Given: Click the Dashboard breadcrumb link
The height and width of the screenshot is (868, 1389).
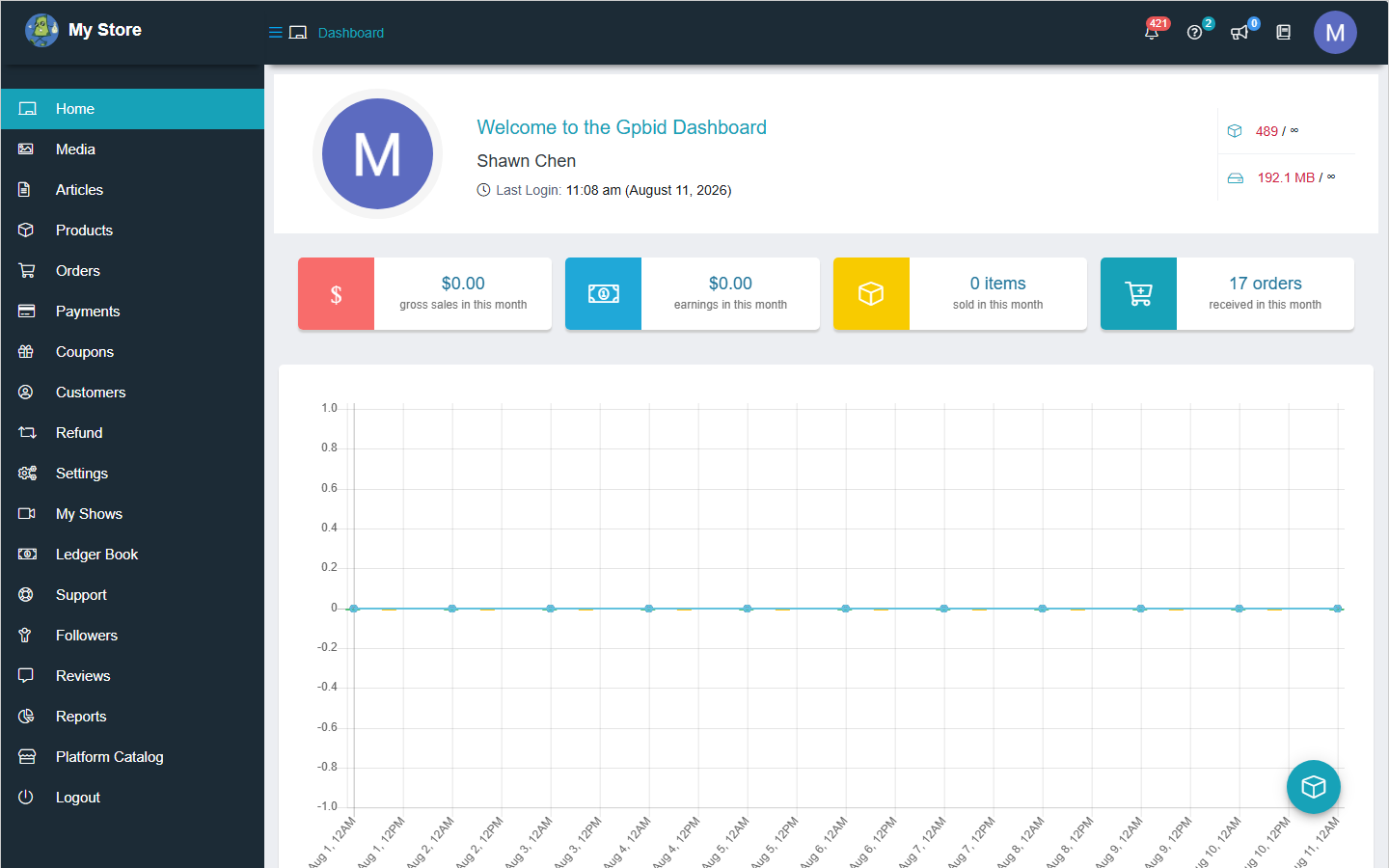Looking at the screenshot, I should [x=351, y=33].
